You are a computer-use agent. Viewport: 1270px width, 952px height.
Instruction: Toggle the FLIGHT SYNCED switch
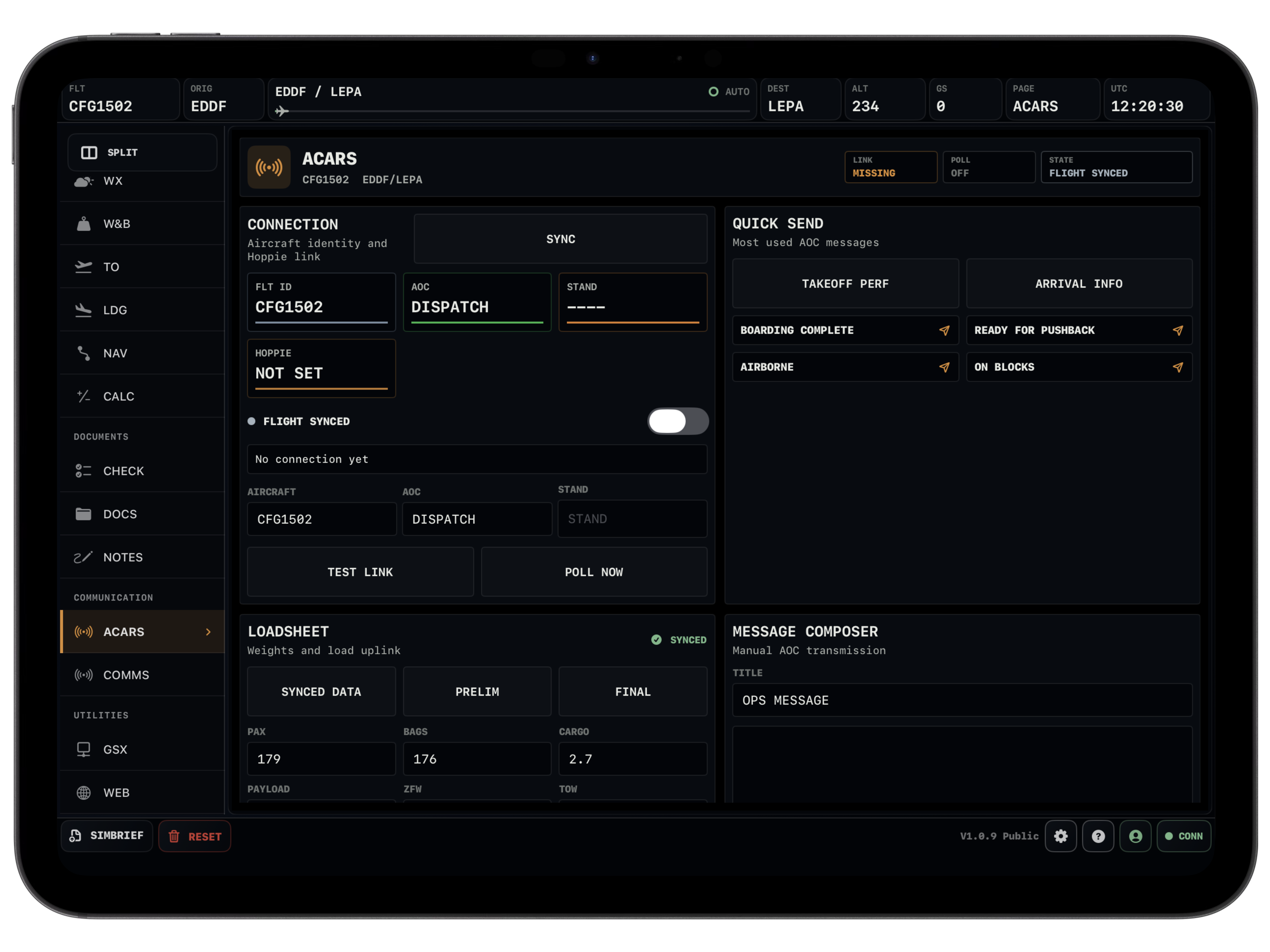[x=678, y=421]
